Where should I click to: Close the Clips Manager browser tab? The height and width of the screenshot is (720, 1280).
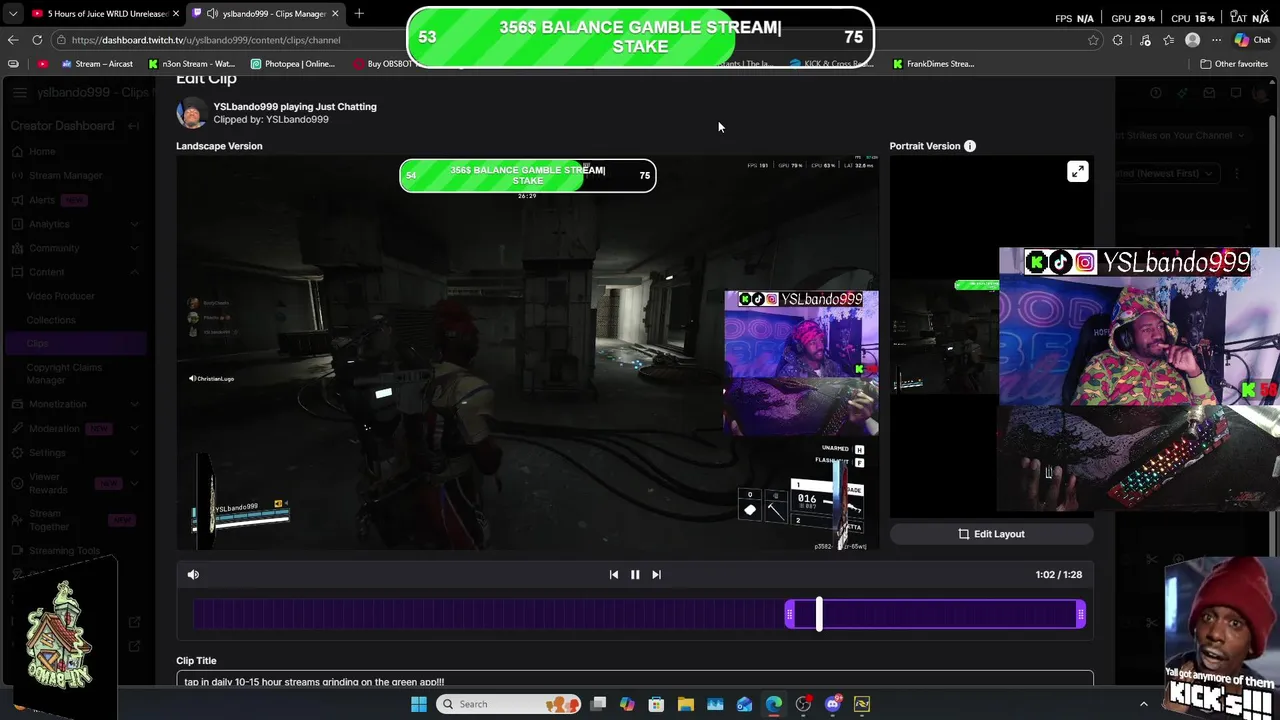click(335, 14)
